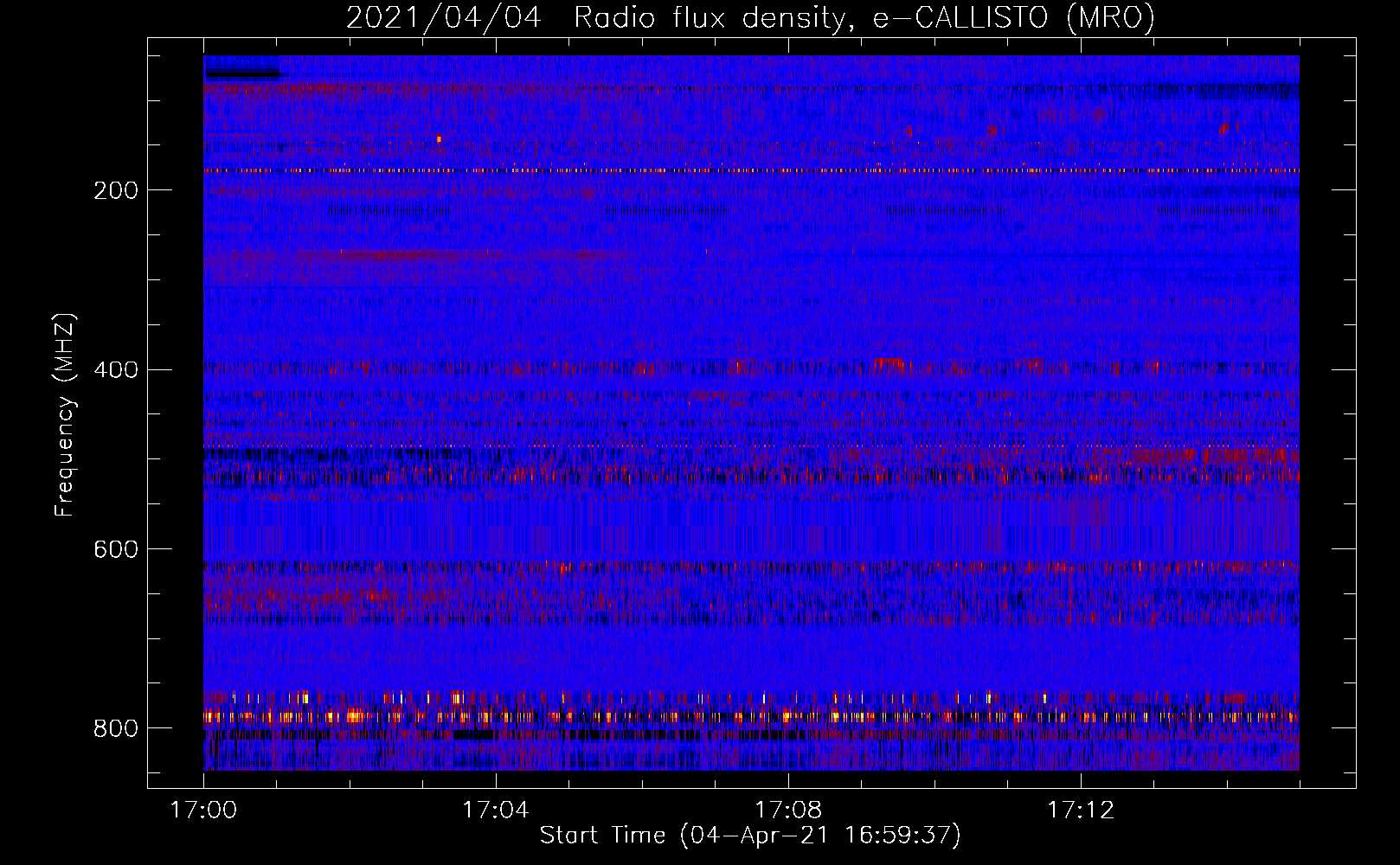Image resolution: width=1400 pixels, height=865 pixels.
Task: Click the 600 MHz frequency tick label
Action: tap(116, 549)
